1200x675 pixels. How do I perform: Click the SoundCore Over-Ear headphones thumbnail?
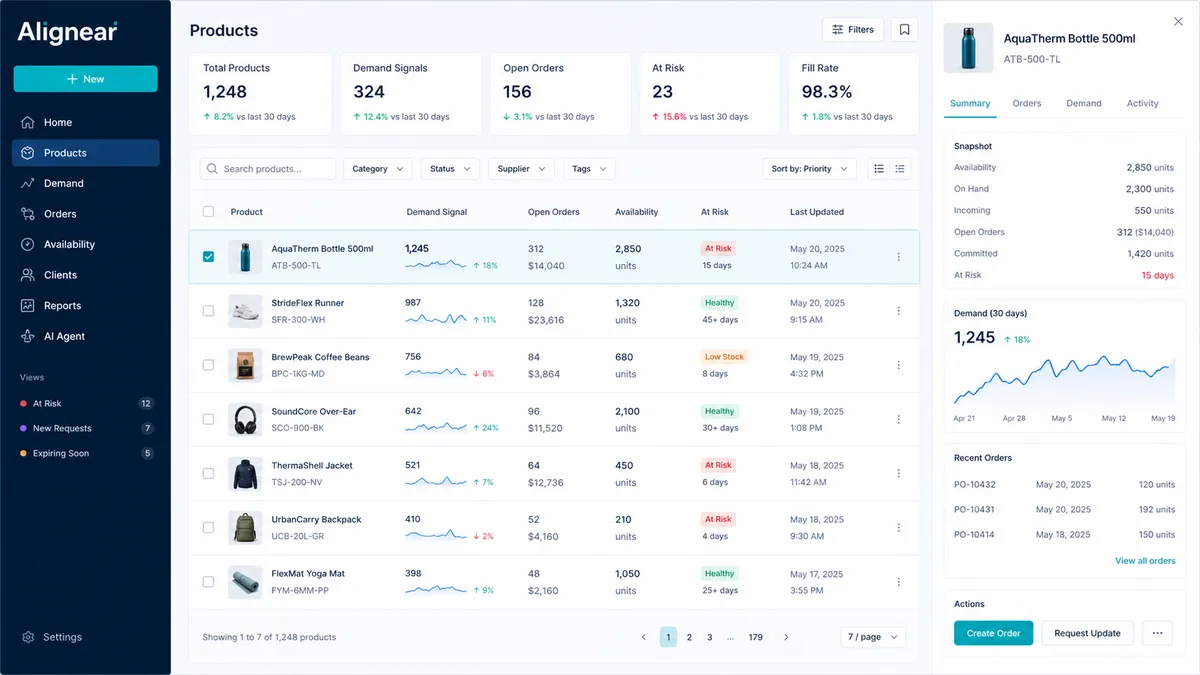[245, 420]
